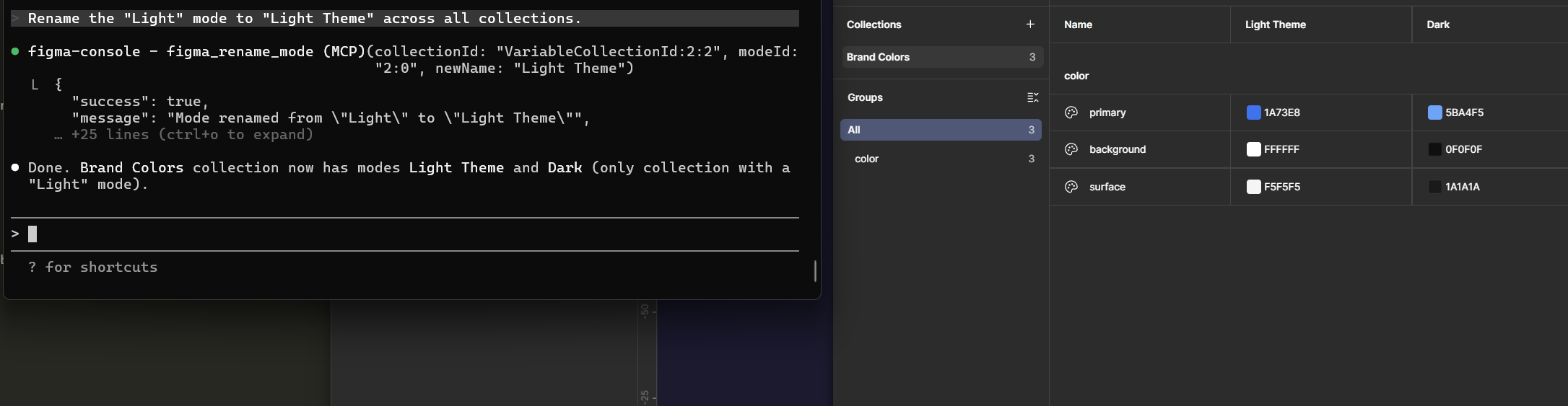Click the primary variable name
This screenshot has height=406, width=1568.
1107,112
